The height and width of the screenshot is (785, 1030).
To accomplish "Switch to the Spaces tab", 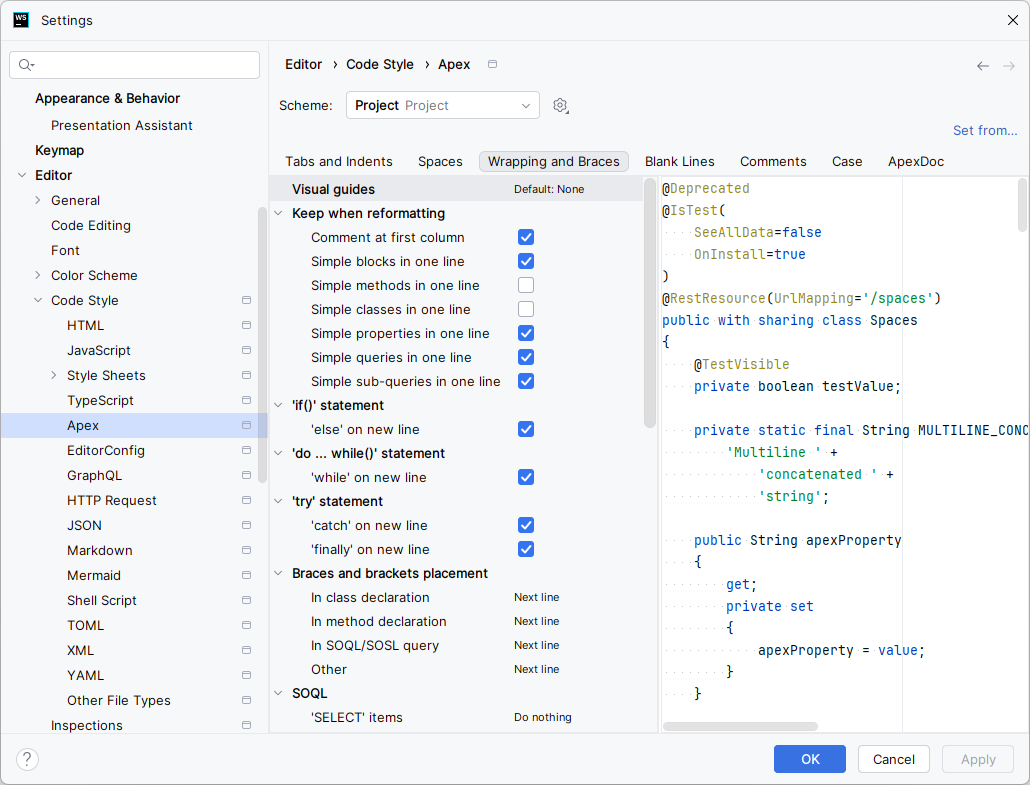I will pyautogui.click(x=440, y=162).
